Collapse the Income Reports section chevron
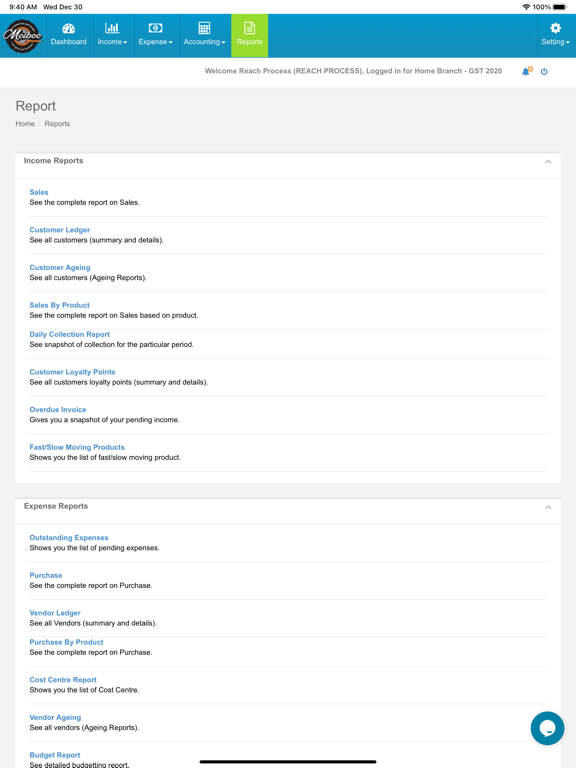 [548, 162]
